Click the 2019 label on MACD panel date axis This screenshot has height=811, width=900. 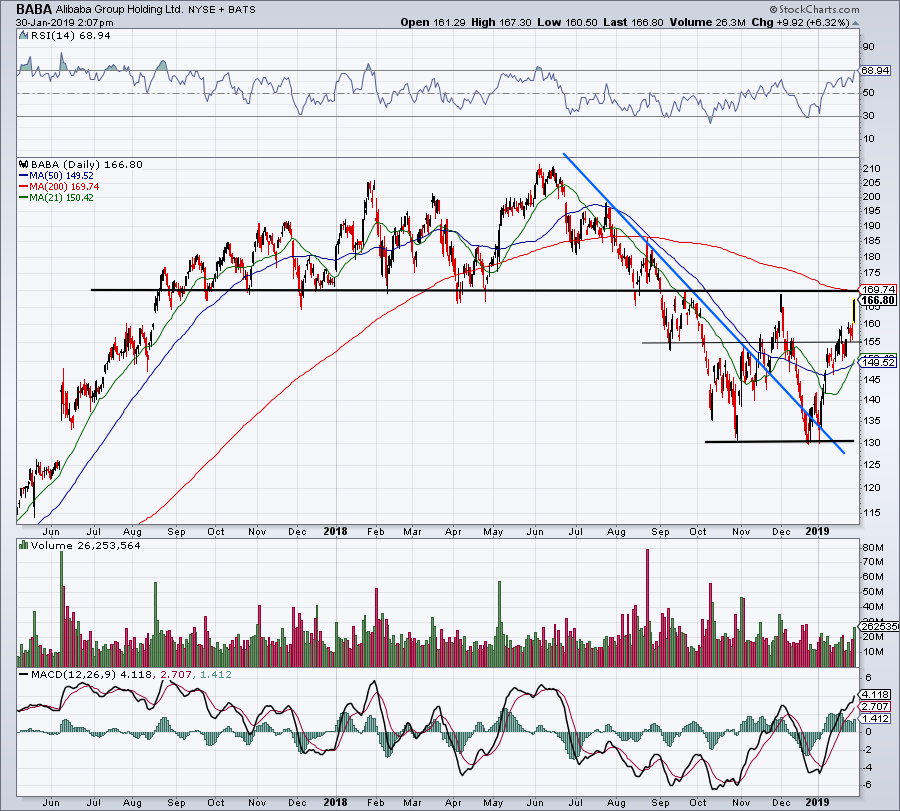(x=817, y=802)
